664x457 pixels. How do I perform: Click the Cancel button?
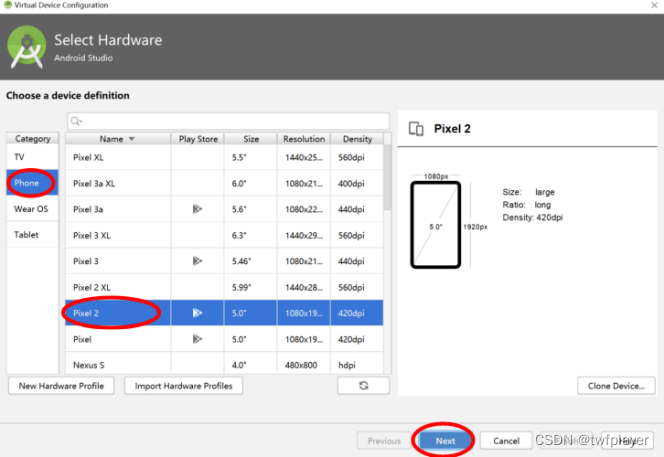[x=506, y=441]
